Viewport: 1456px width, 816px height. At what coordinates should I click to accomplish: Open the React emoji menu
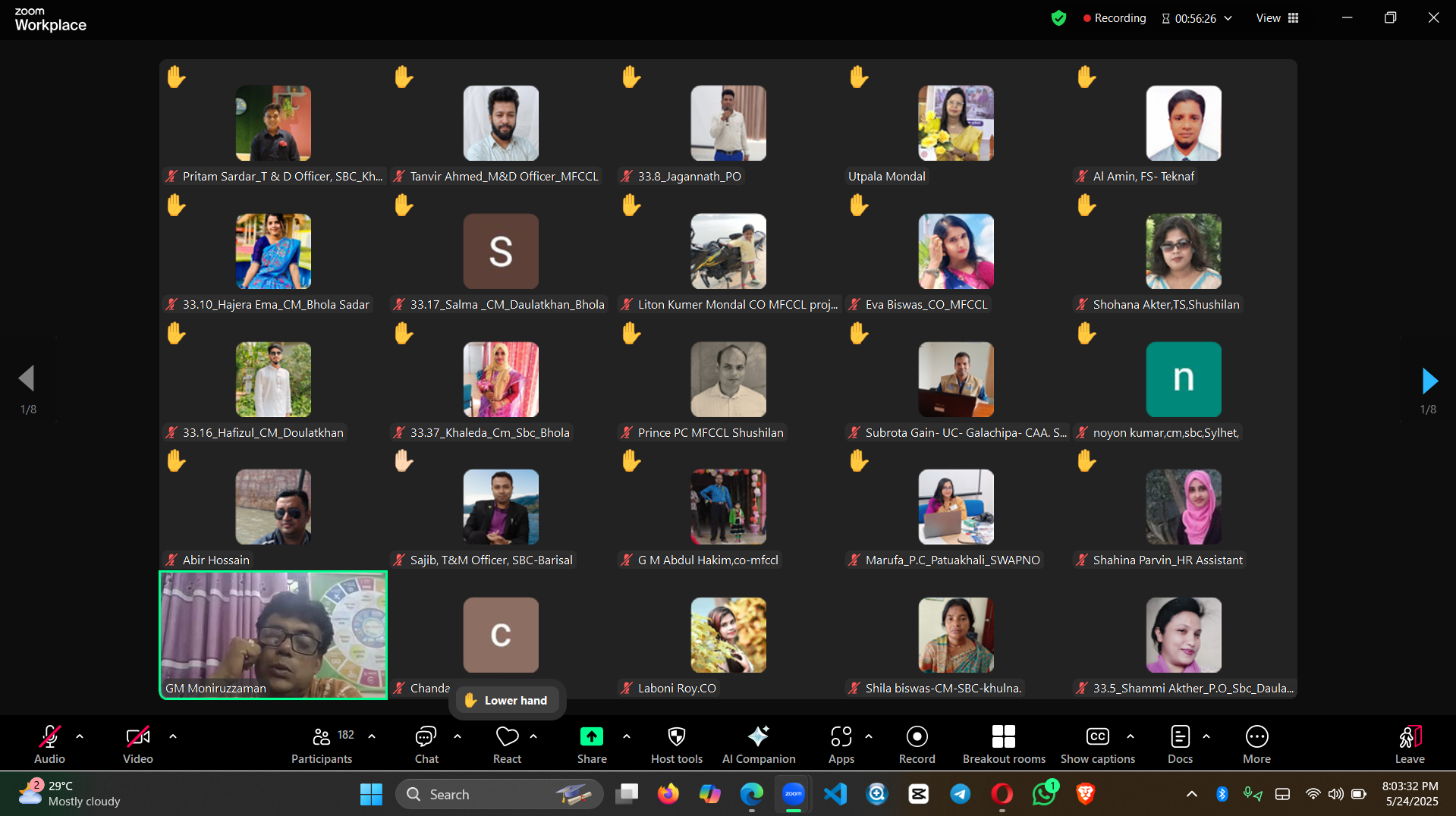point(507,744)
